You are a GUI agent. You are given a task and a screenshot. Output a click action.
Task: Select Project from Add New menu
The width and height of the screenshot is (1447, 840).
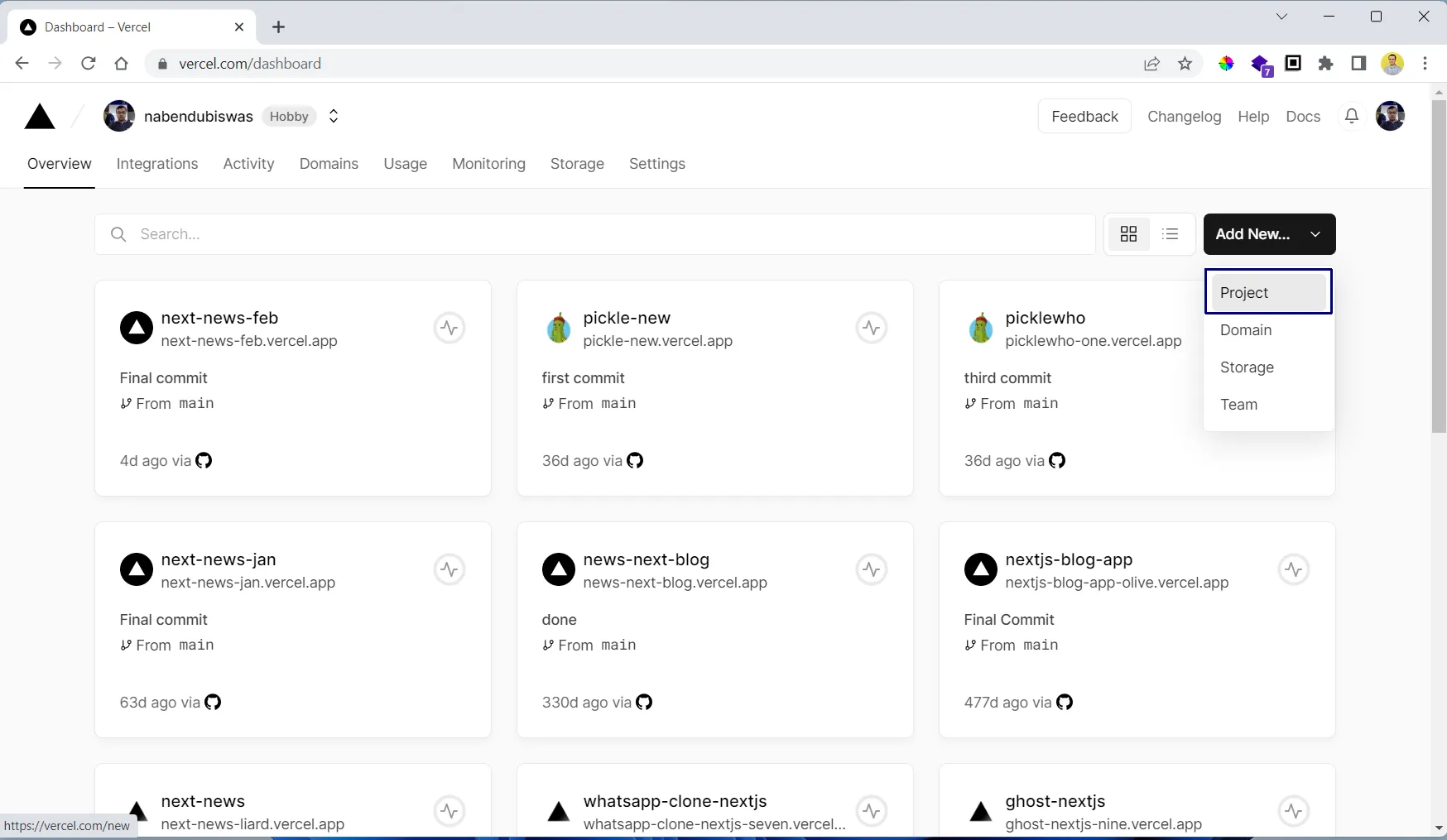point(1268,292)
